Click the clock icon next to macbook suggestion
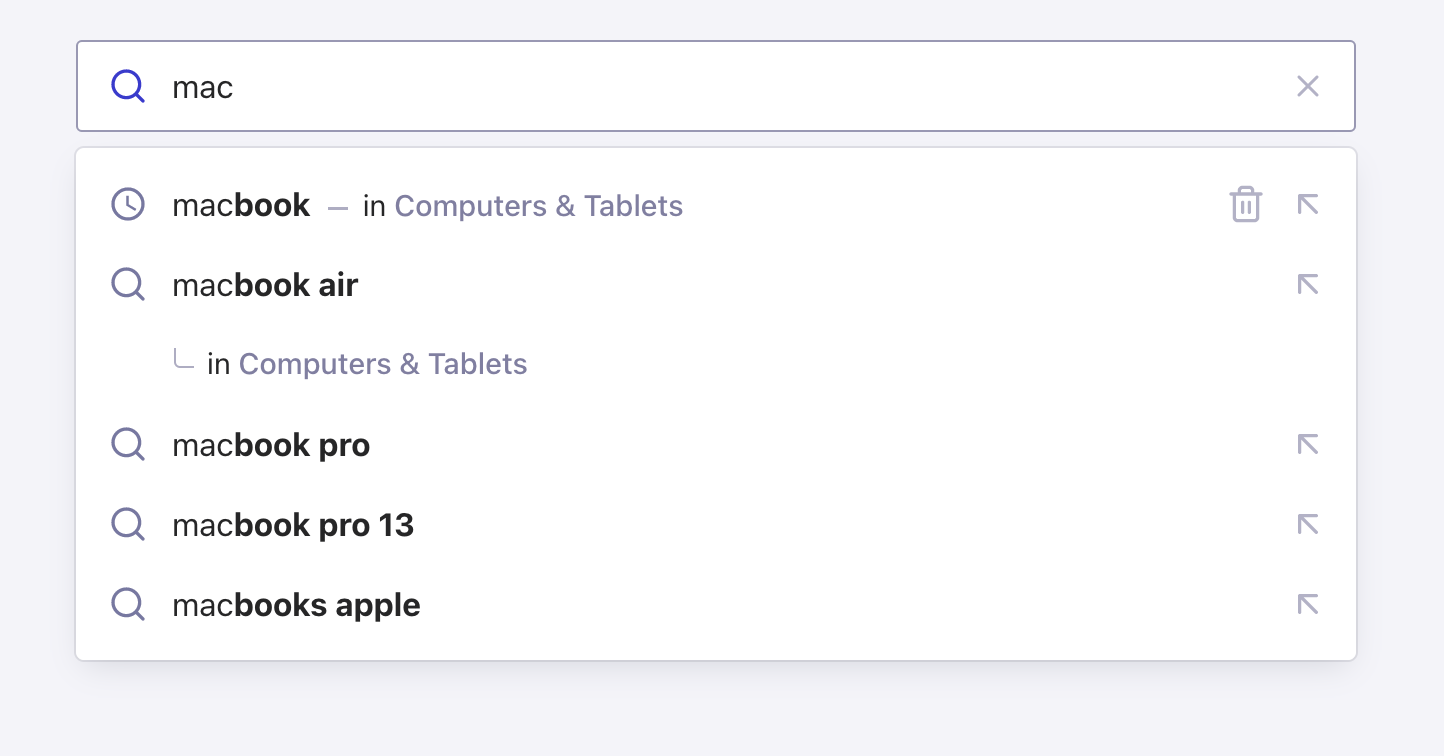This screenshot has height=756, width=1444. pos(127,204)
